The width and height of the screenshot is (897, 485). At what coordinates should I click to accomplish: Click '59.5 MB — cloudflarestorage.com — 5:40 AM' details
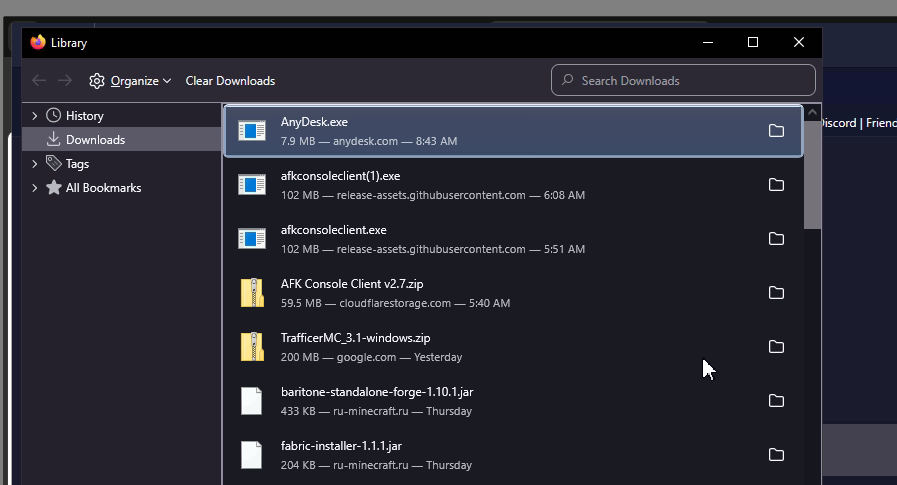pos(395,303)
